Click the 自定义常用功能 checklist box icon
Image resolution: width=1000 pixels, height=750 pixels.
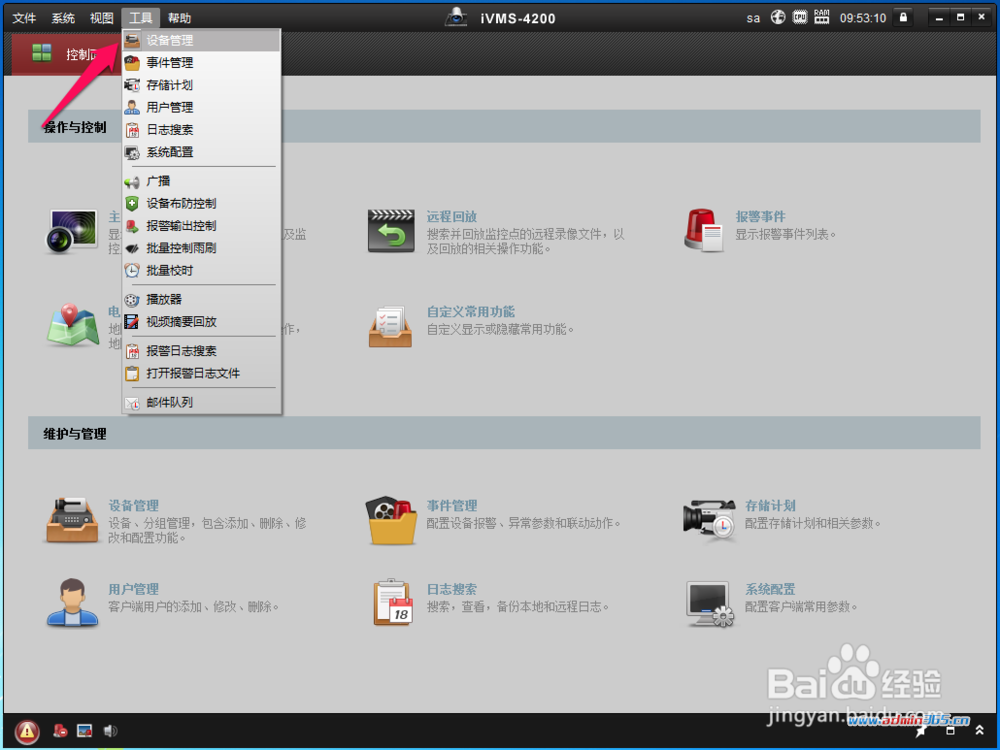390,327
